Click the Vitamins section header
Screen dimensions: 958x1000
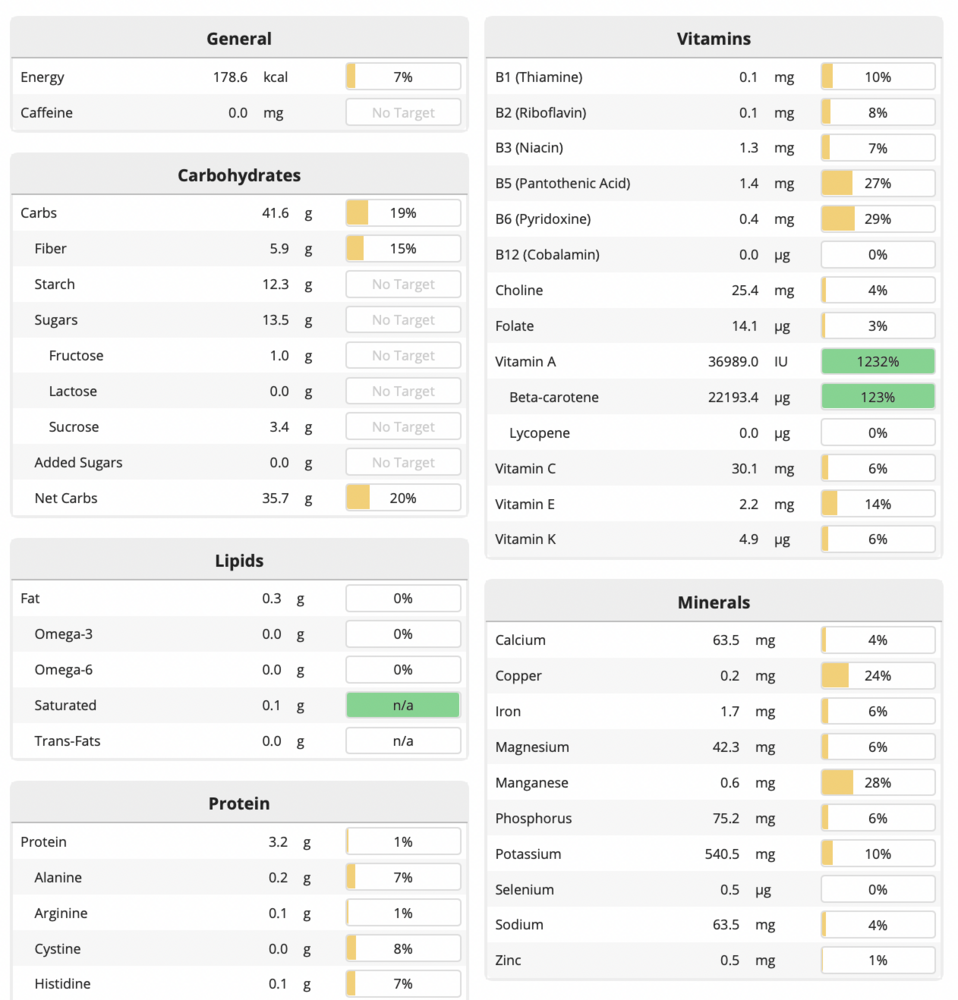[713, 39]
